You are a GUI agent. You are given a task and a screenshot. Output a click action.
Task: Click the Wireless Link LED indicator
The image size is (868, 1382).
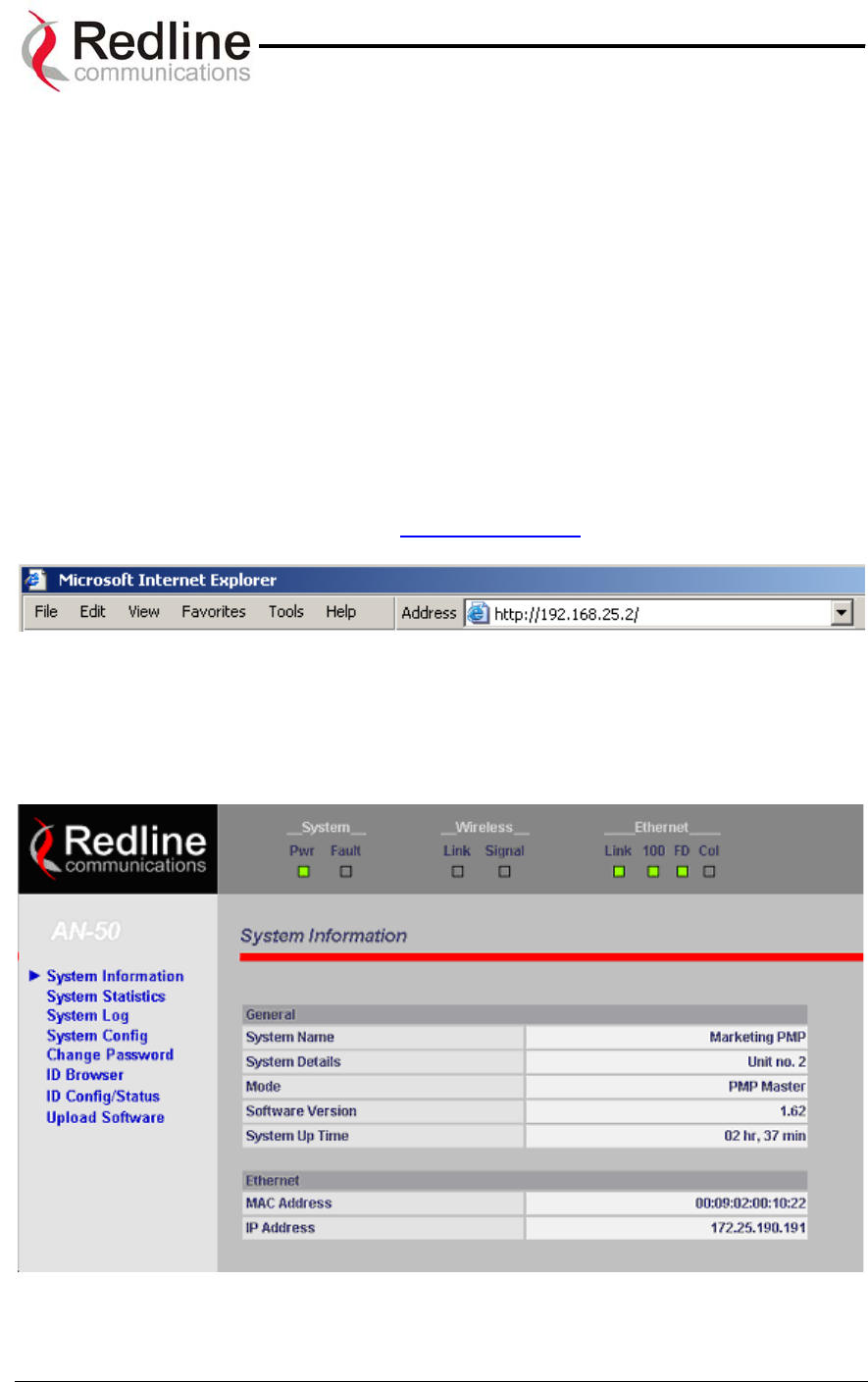coord(457,872)
